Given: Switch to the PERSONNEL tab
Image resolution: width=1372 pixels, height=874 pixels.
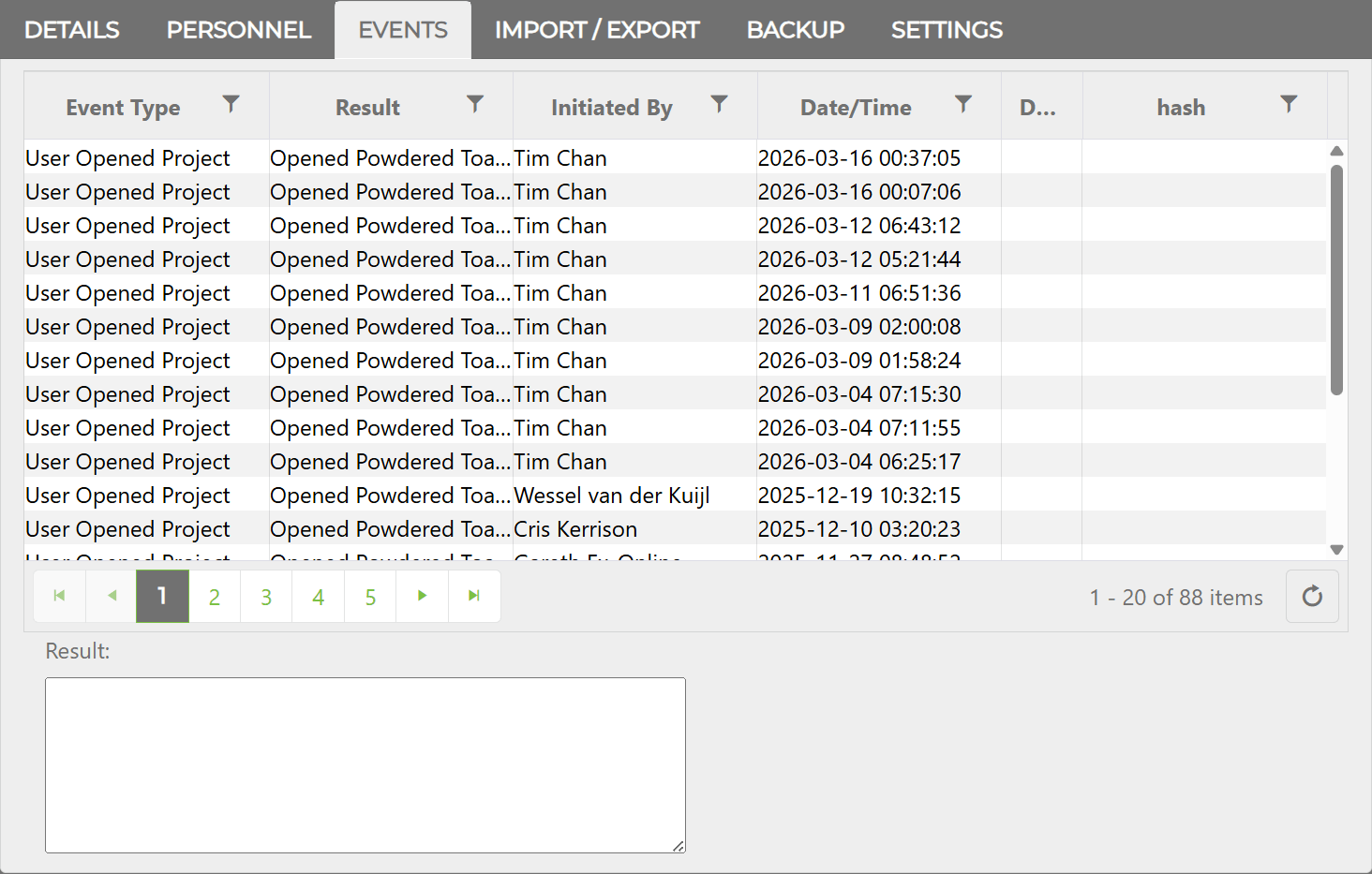Looking at the screenshot, I should tap(239, 30).
